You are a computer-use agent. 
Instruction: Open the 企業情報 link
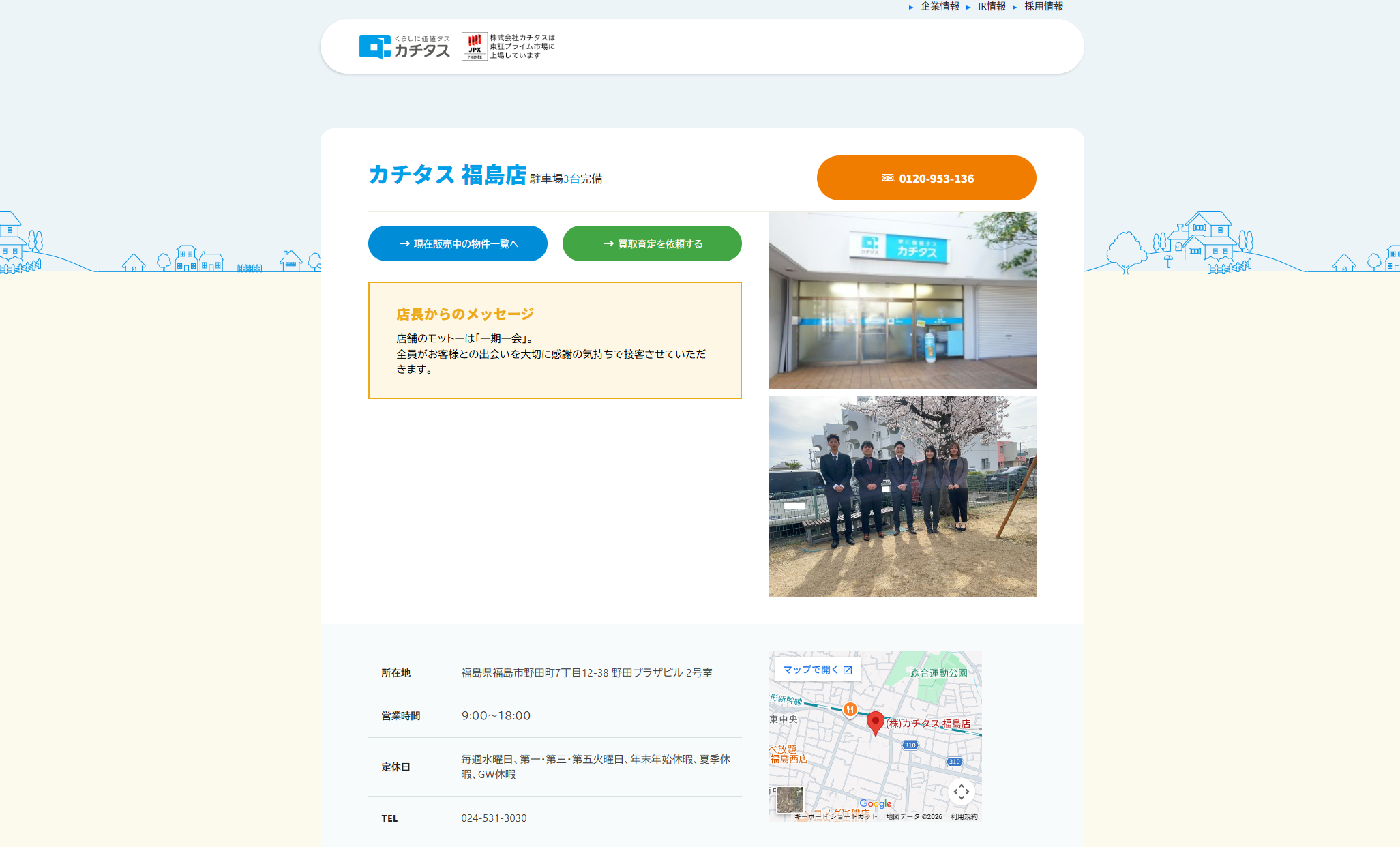tap(939, 6)
